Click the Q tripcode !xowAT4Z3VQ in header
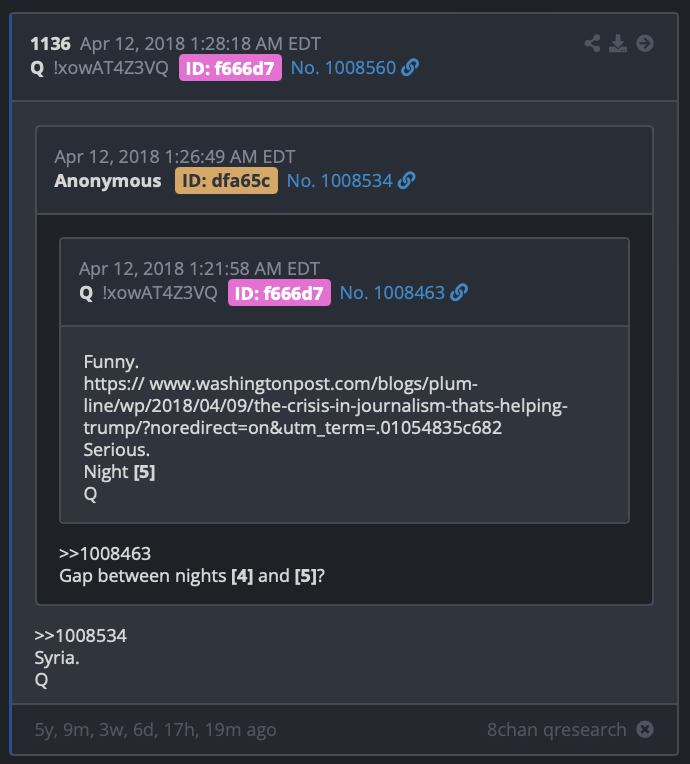 [111, 68]
